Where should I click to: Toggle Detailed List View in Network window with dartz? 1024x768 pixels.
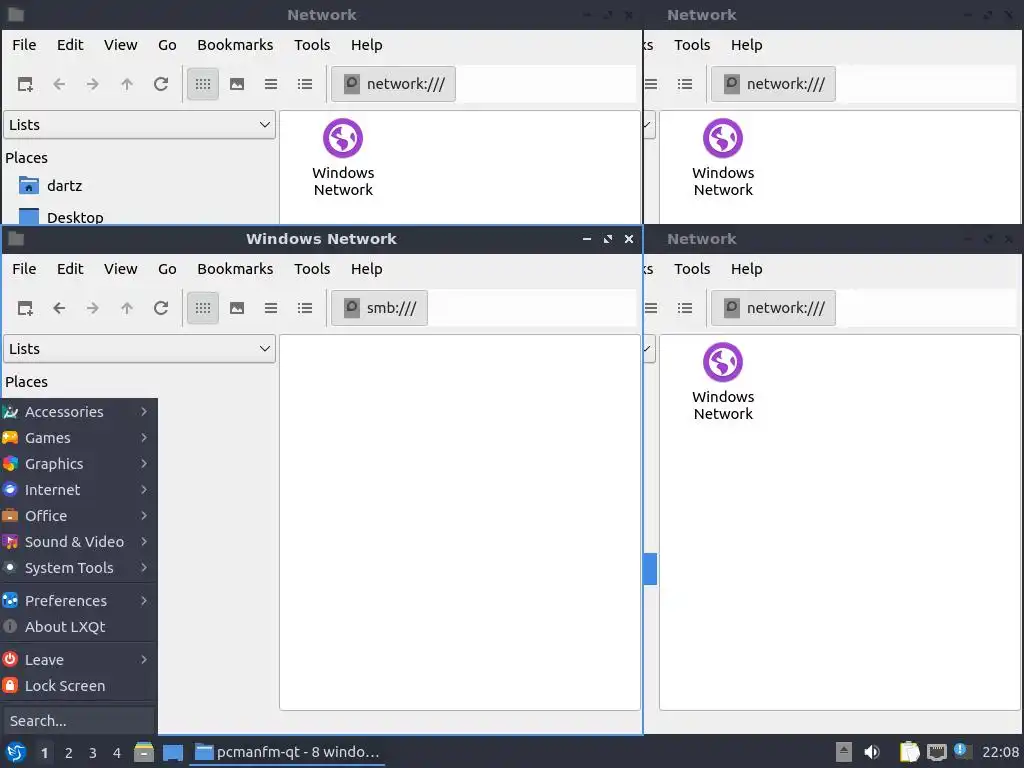click(305, 84)
